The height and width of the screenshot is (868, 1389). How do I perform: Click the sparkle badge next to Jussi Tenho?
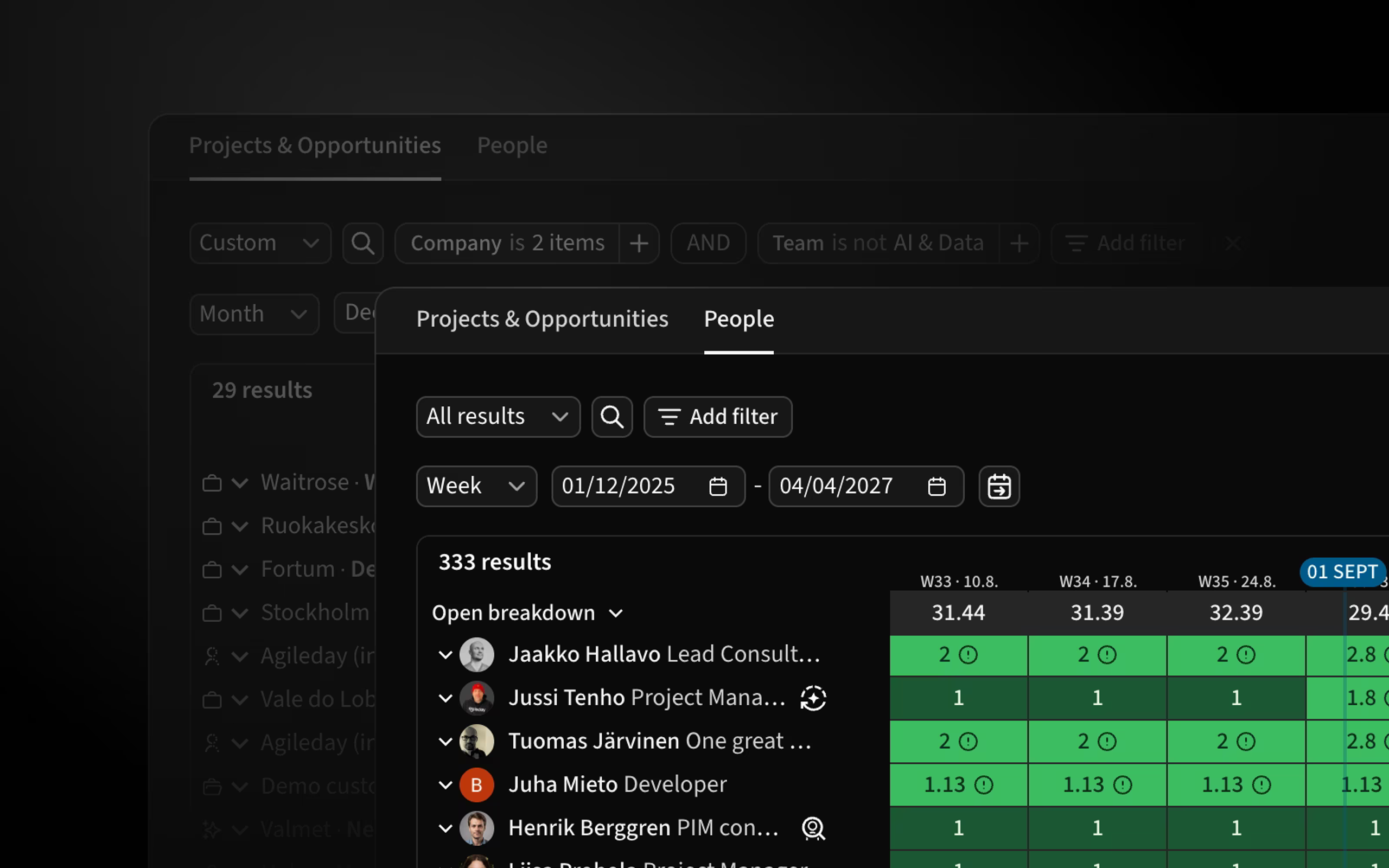click(813, 698)
